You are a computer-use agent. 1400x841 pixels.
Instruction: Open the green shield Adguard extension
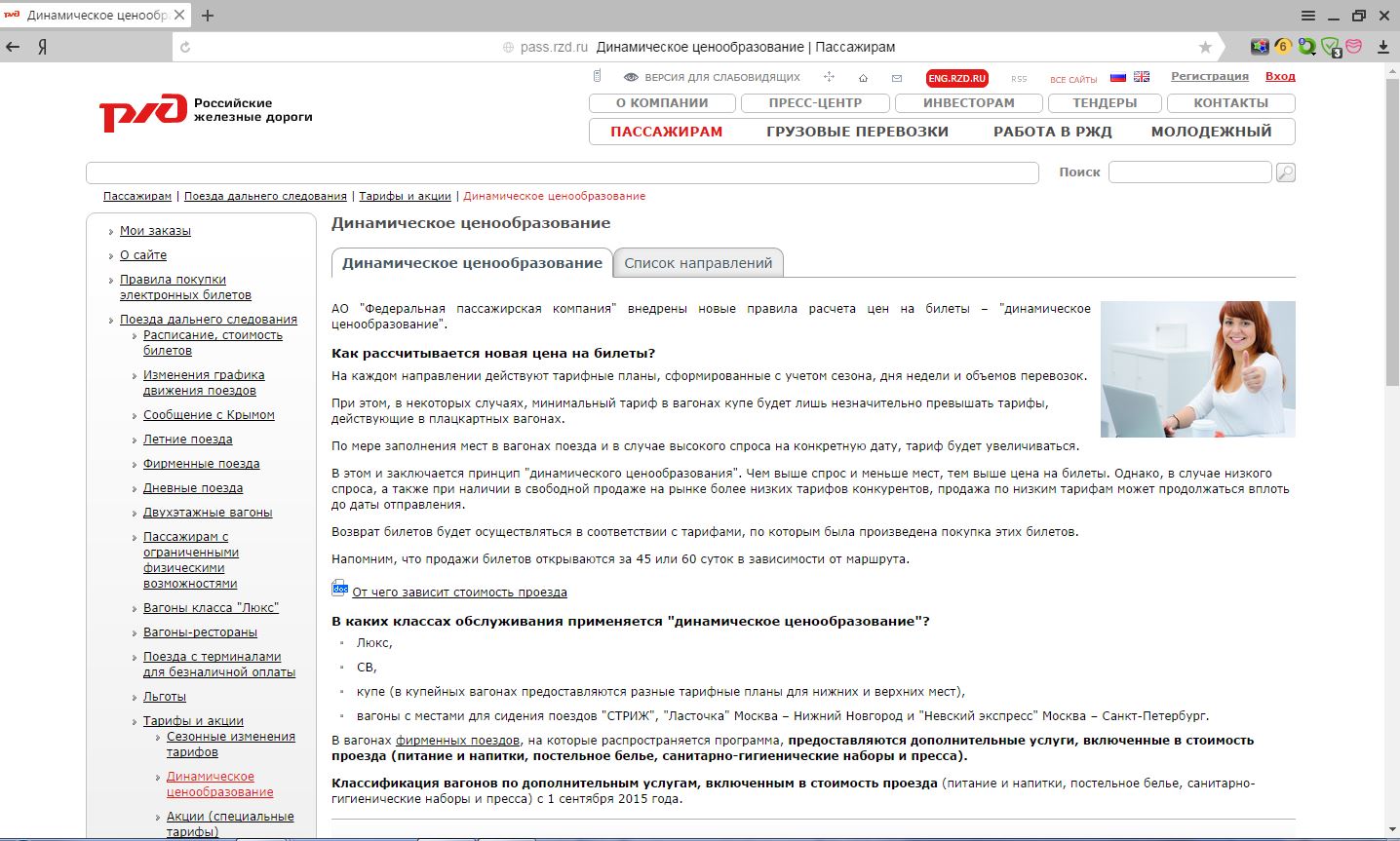(1331, 47)
